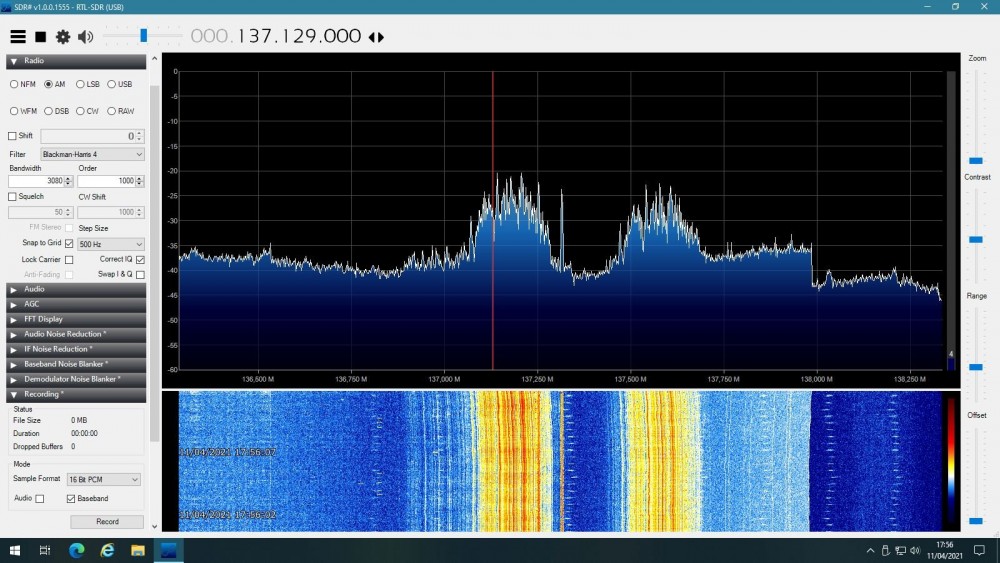Select NFM demodulation mode
This screenshot has width=1000, height=563.
pos(14,84)
